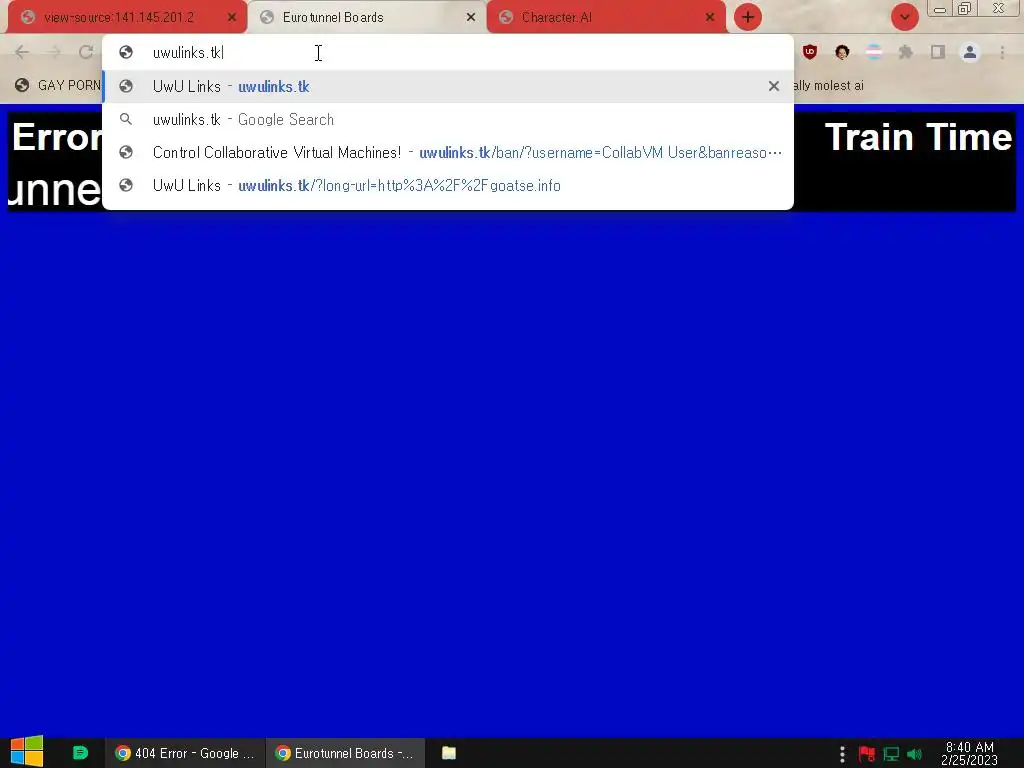The width and height of the screenshot is (1024, 768).
Task: Show hidden tray icons via dots
Action: coord(842,754)
